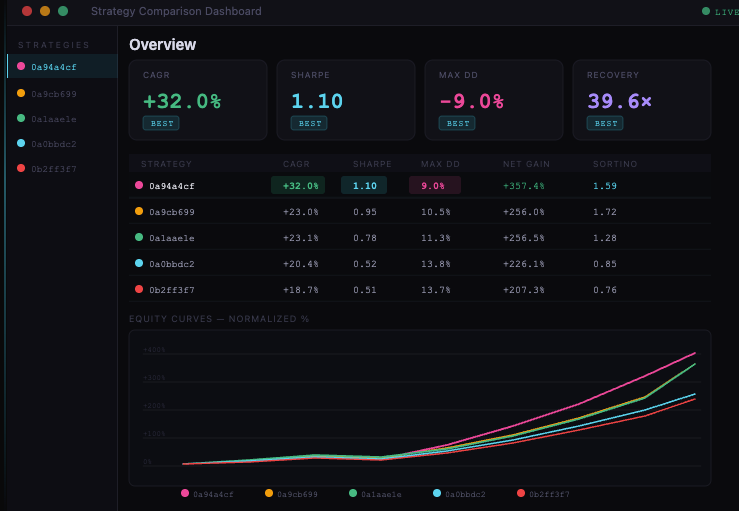Click highlighted 9.0% Max DD table cell
The image size is (739, 511).
tap(435, 185)
